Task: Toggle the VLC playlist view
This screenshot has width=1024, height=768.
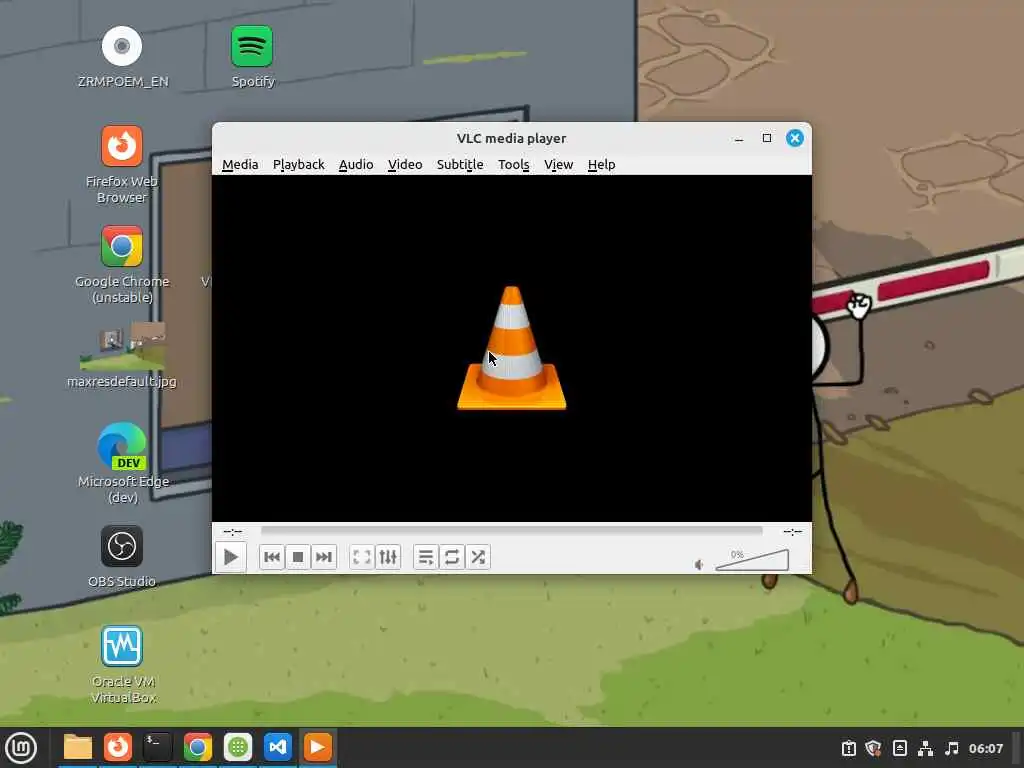Action: pos(426,557)
